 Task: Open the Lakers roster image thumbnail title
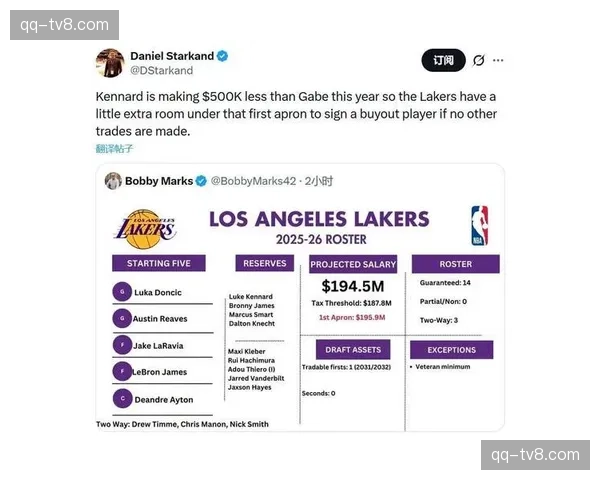319,219
